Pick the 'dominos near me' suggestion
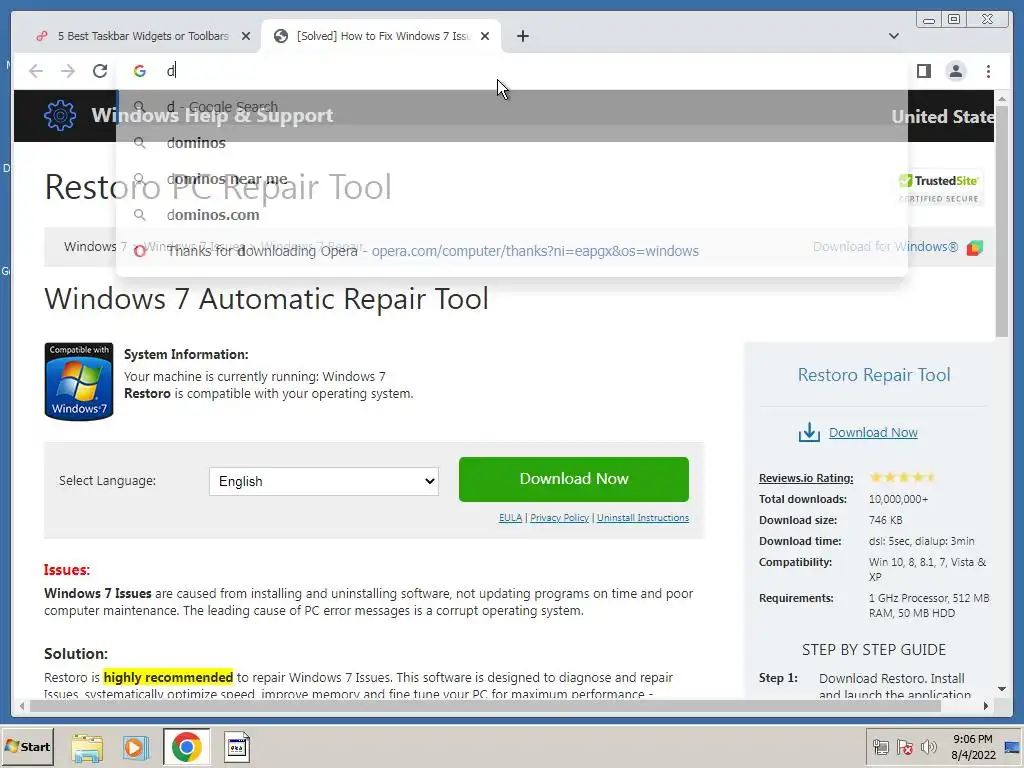Image resolution: width=1024 pixels, height=768 pixels. [512, 179]
